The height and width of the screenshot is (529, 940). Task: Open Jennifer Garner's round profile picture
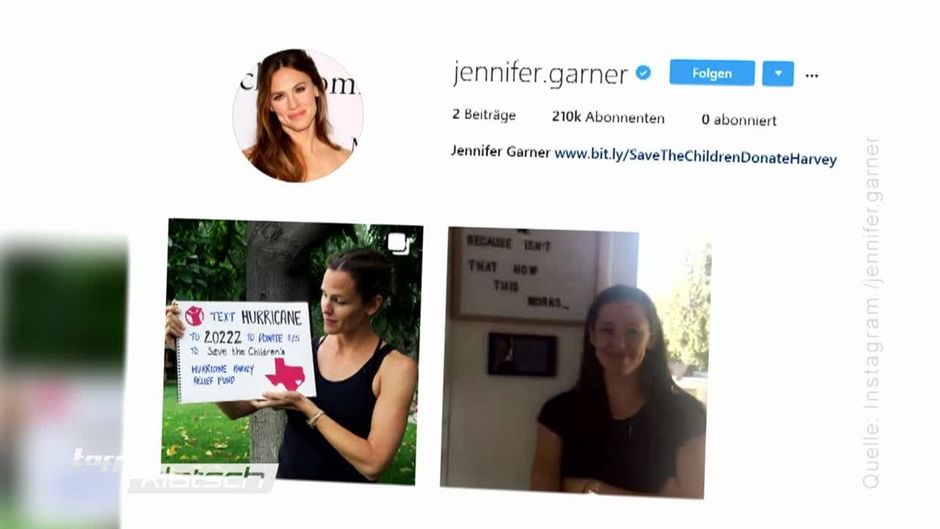[297, 115]
